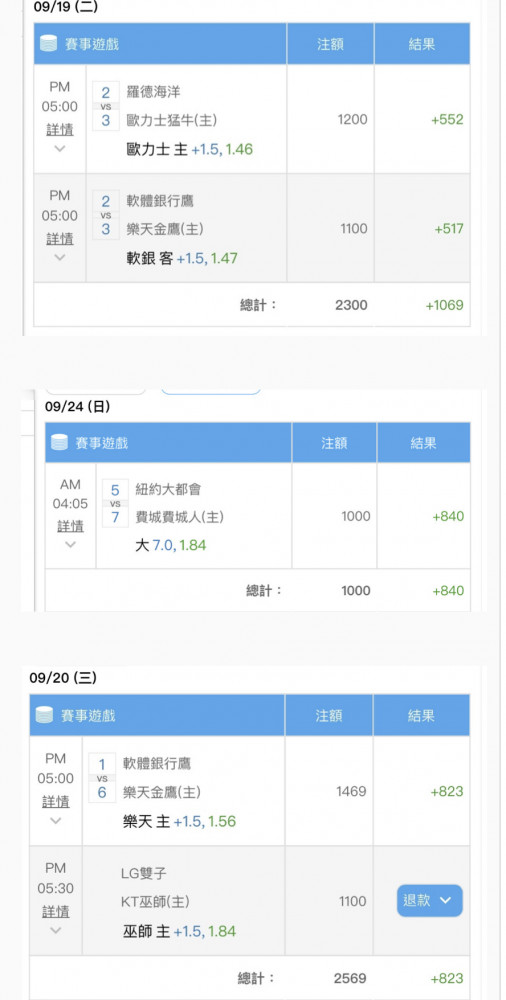This screenshot has width=506, height=1000.
Task: Open 詳情 for 羅德海洋 vs 歐力士猛牛 game
Action: pyautogui.click(x=60, y=130)
